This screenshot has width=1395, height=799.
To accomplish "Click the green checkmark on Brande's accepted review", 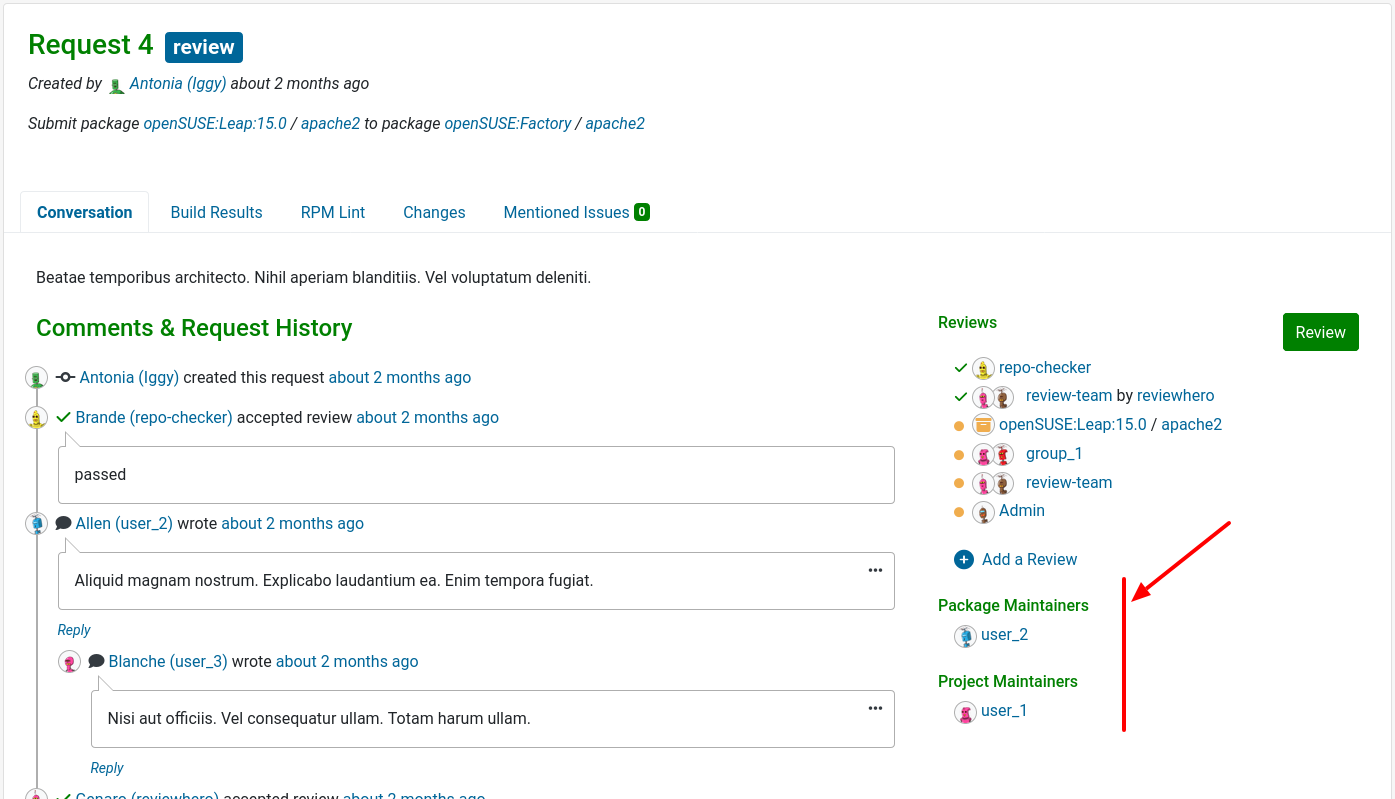I will pyautogui.click(x=62, y=417).
